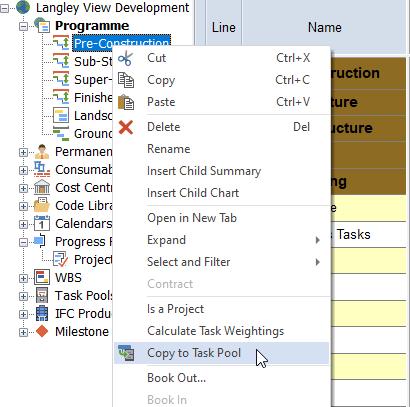This screenshot has width=410, height=407.
Task: Choose Copy to Task Pool
Action: coord(221,353)
